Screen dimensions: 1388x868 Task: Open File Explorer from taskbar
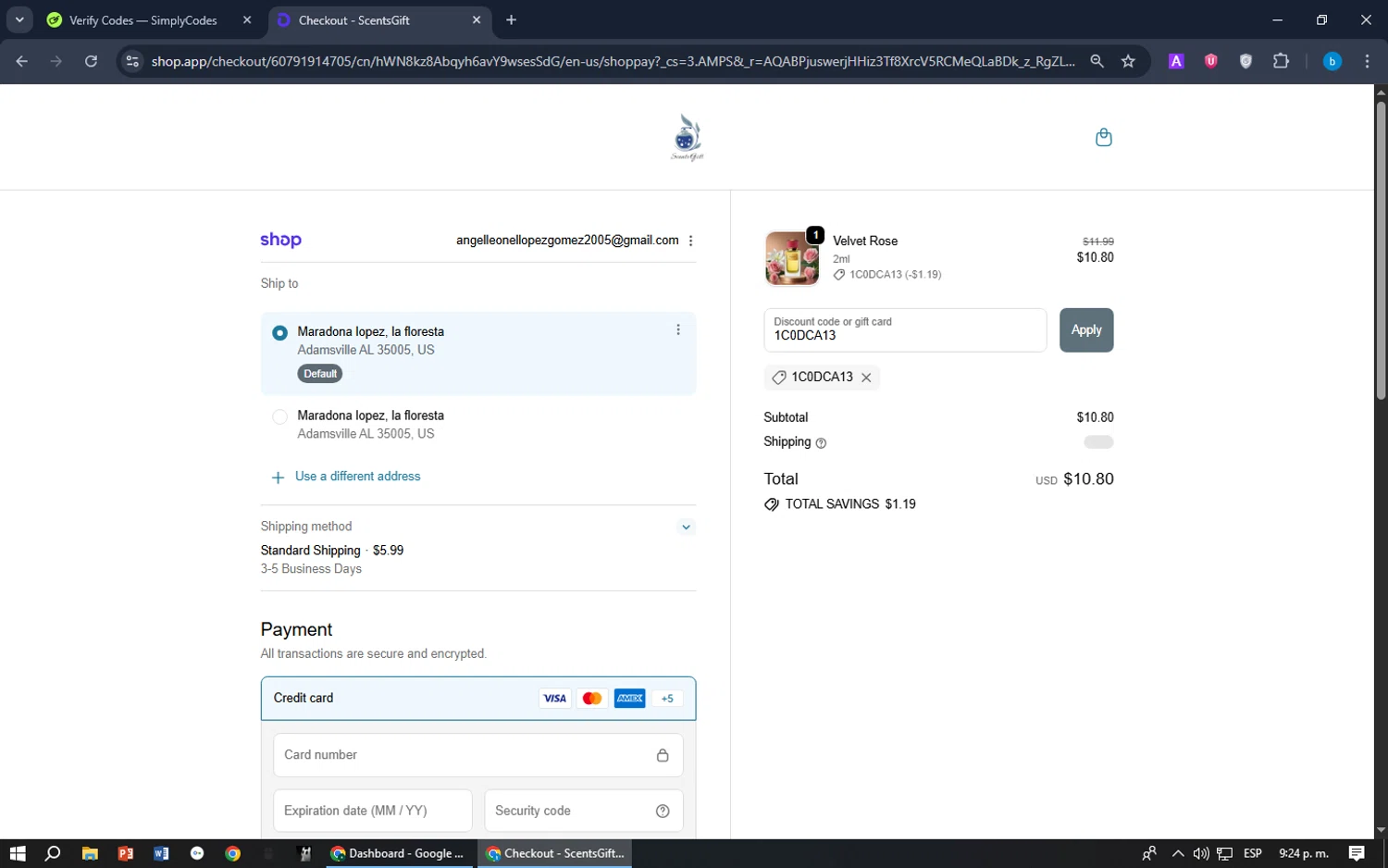[x=90, y=853]
